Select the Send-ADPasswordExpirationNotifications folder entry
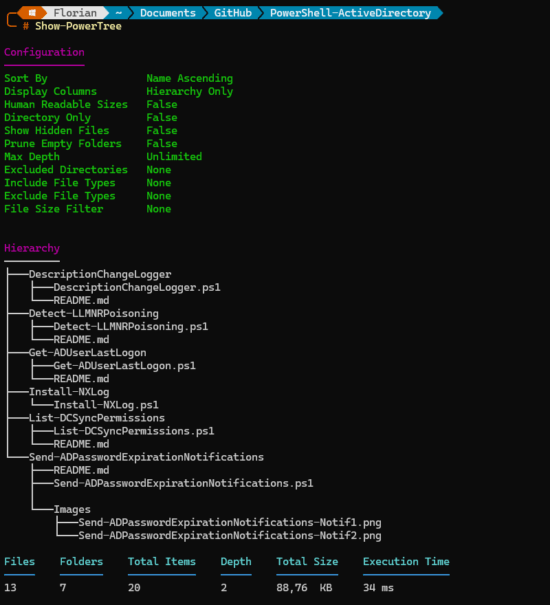This screenshot has width=550, height=605. 146,457
